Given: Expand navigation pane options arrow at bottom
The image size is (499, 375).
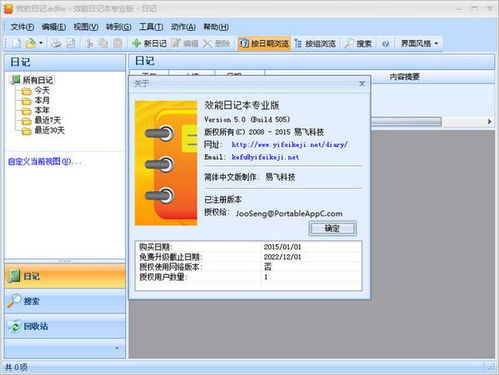Looking at the screenshot, I should point(117,348).
